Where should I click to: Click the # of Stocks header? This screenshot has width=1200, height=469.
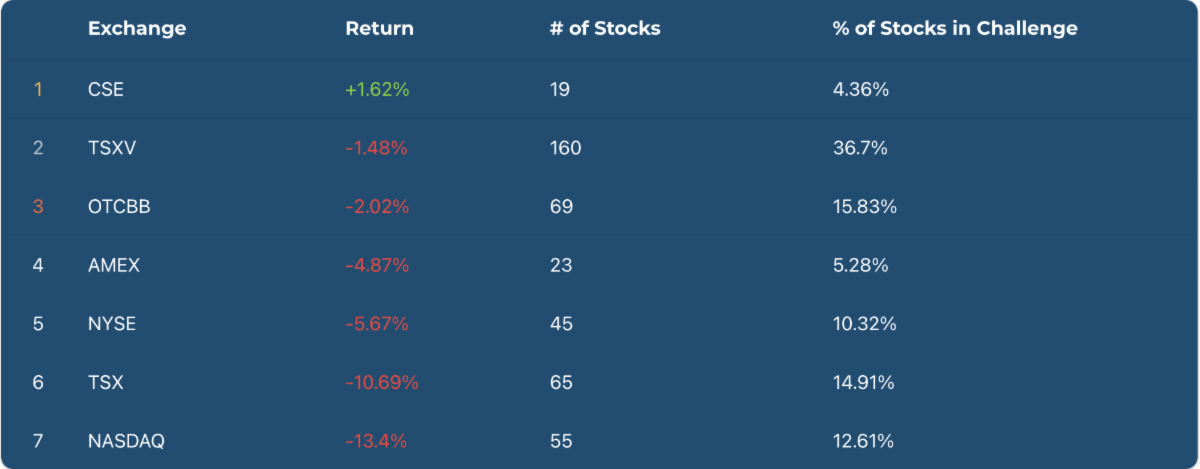click(605, 28)
